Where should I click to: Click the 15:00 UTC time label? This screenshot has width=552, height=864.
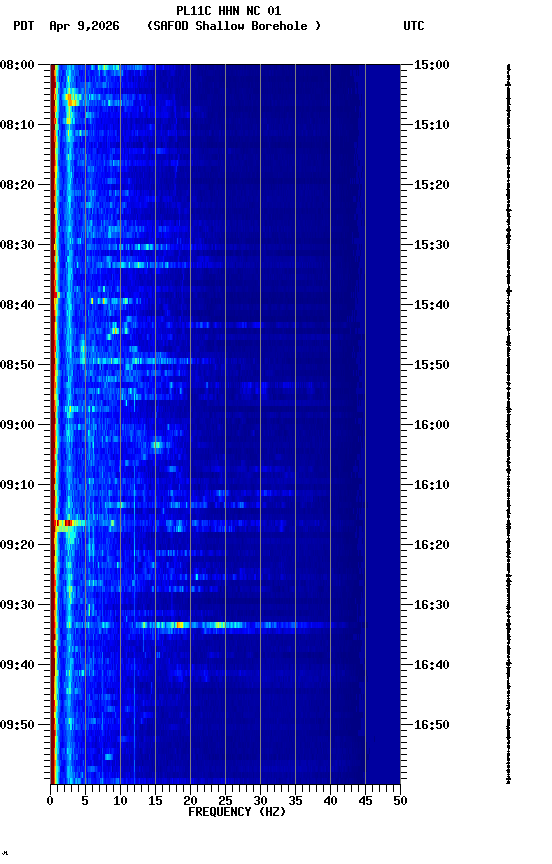pyautogui.click(x=432, y=65)
